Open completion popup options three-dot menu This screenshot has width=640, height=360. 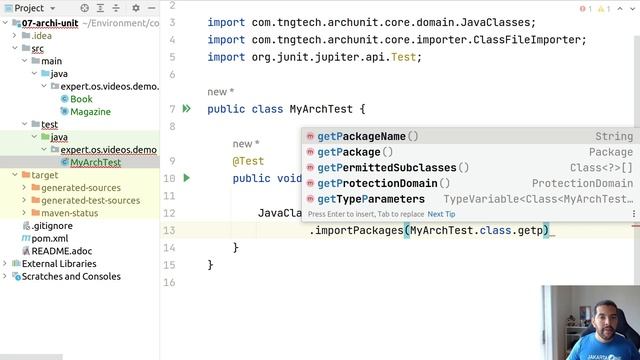633,213
